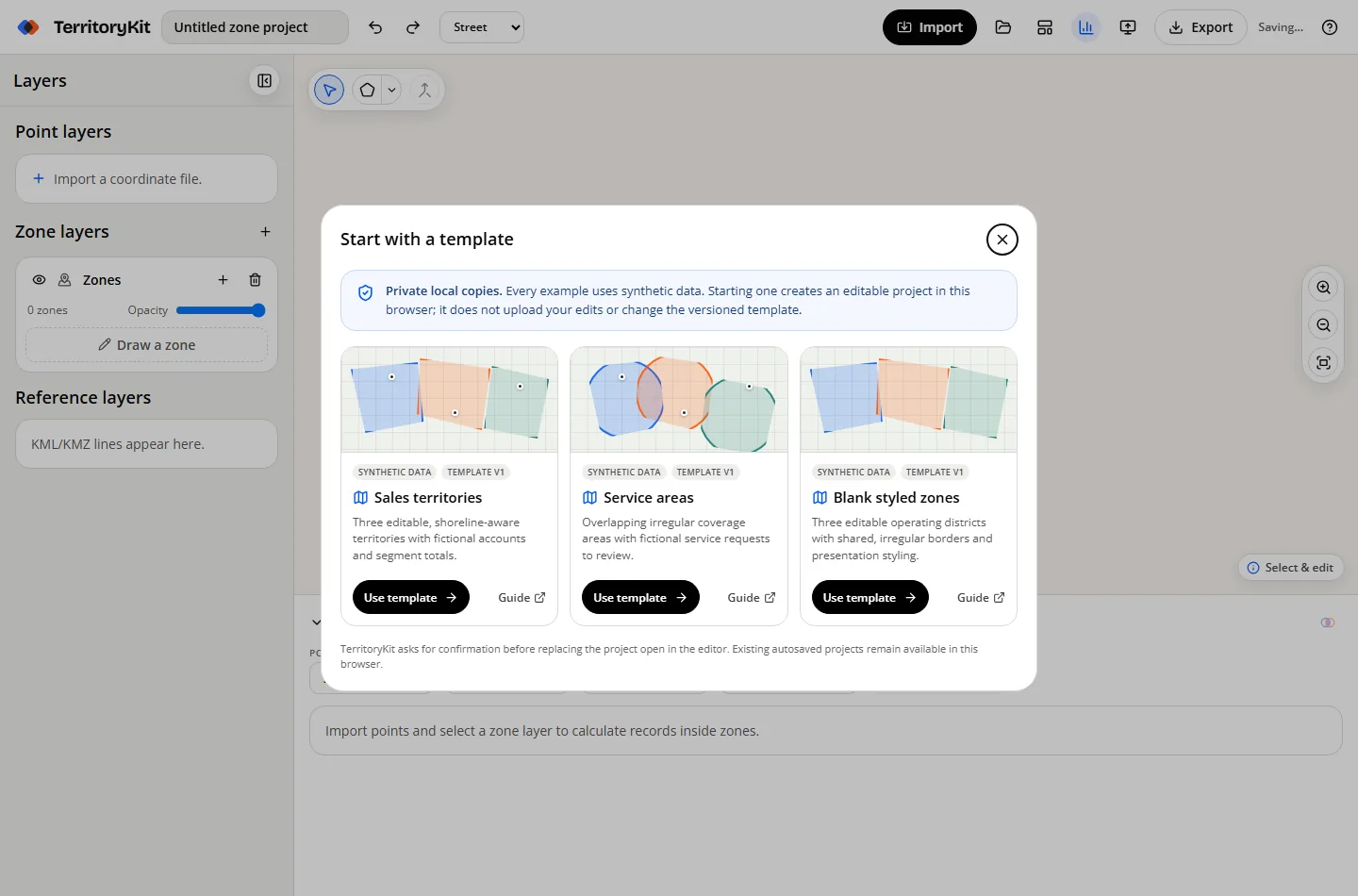Open the projects folder icon

[x=1003, y=27]
